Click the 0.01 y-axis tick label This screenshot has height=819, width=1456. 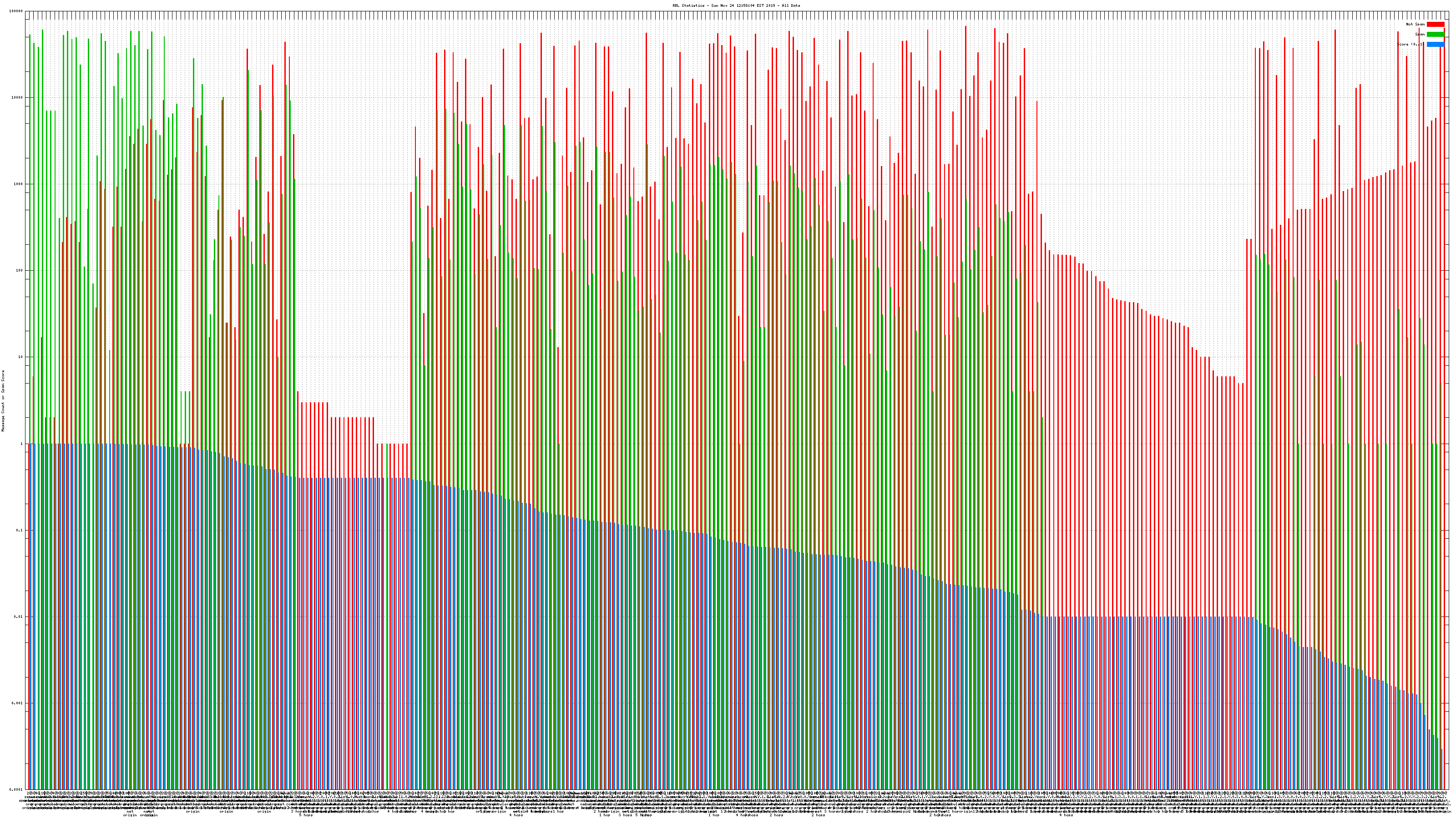click(18, 617)
